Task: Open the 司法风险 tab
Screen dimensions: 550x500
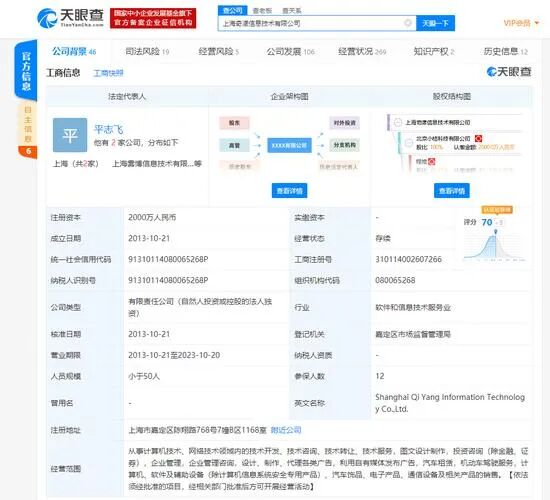Action: click(x=147, y=52)
